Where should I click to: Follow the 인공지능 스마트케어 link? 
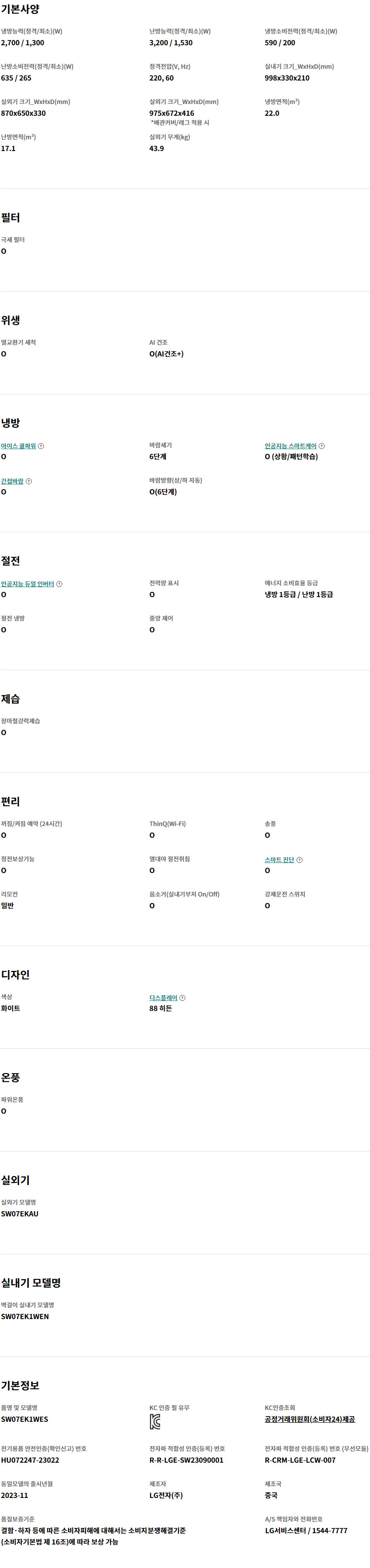pos(291,446)
